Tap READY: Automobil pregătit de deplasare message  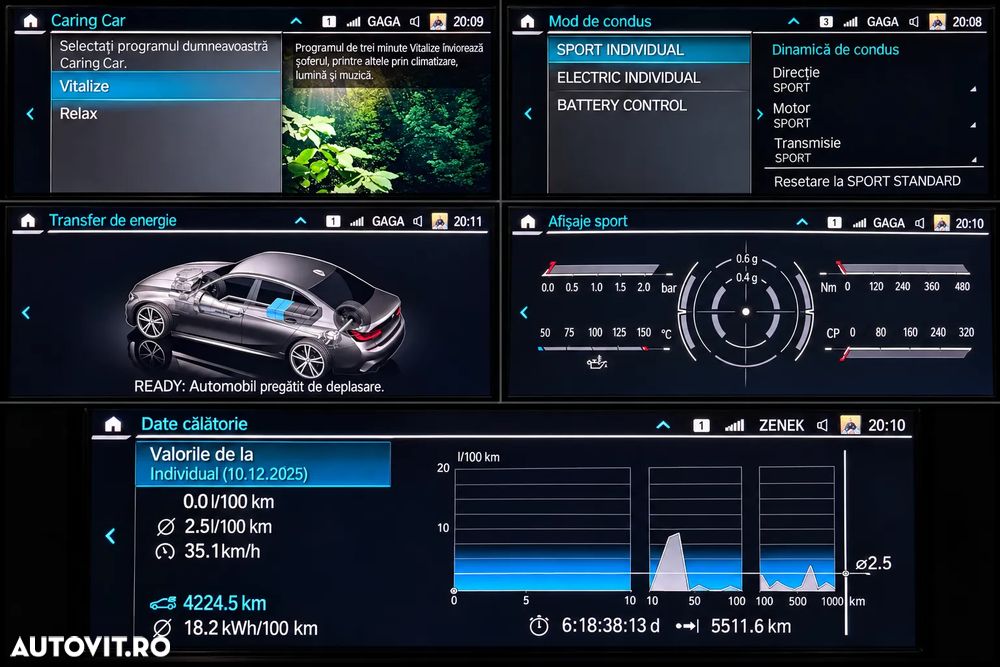click(259, 386)
